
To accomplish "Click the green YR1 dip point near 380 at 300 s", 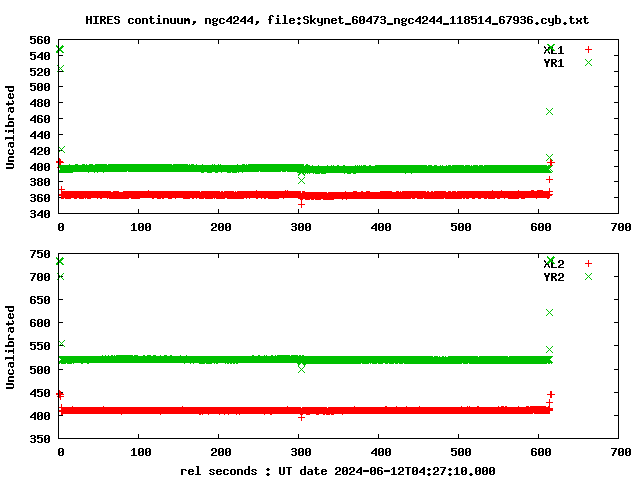I will (301, 180).
